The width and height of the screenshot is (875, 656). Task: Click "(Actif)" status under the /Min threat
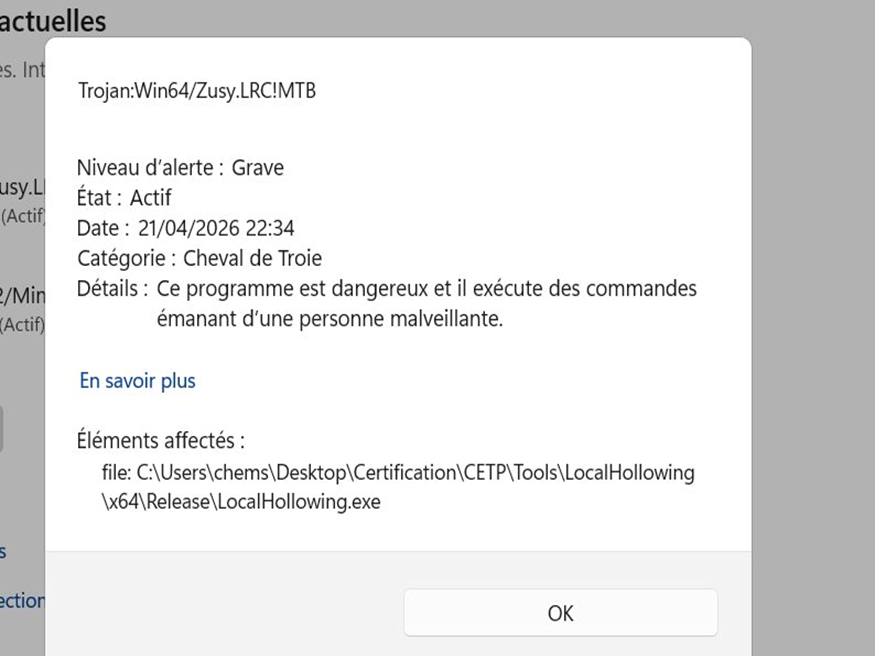pos(22,324)
